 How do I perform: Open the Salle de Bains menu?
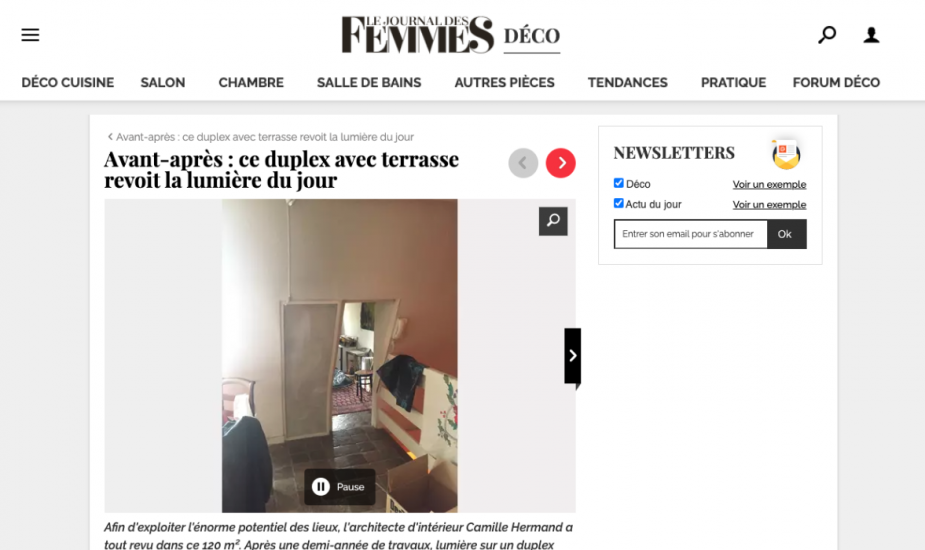[x=369, y=83]
